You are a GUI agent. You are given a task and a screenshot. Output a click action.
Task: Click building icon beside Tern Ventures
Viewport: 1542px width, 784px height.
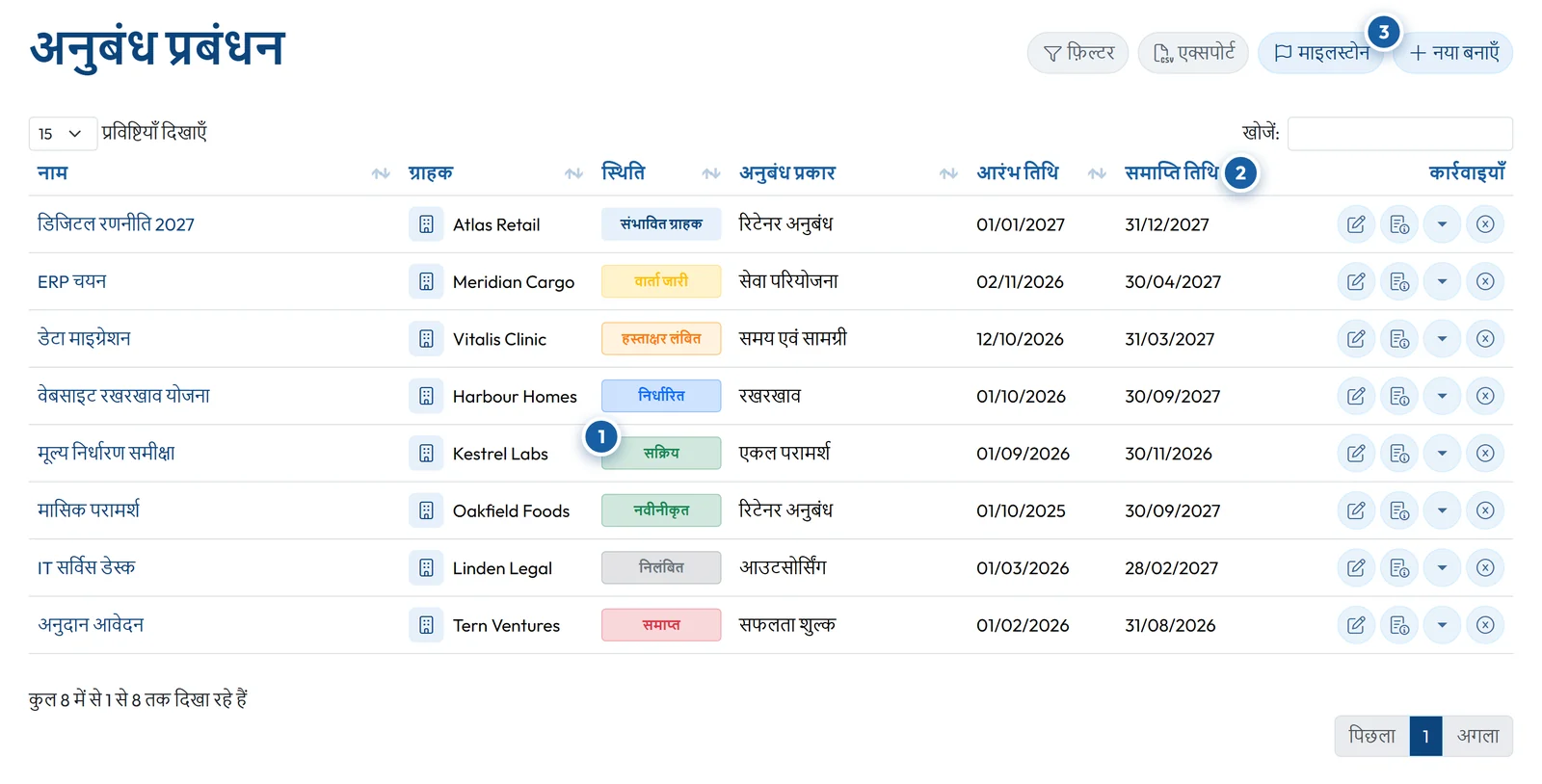(x=426, y=625)
